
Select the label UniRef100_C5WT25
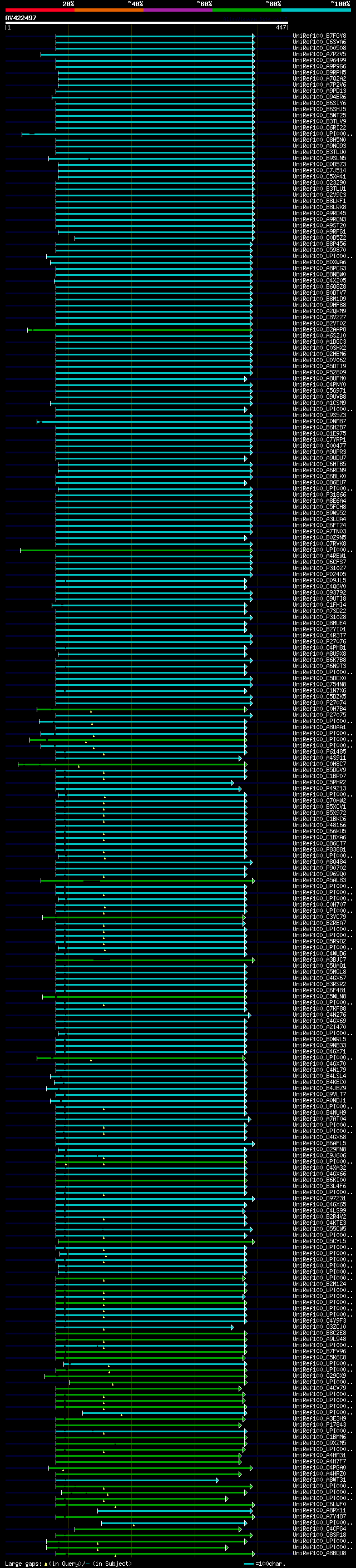pos(319,116)
